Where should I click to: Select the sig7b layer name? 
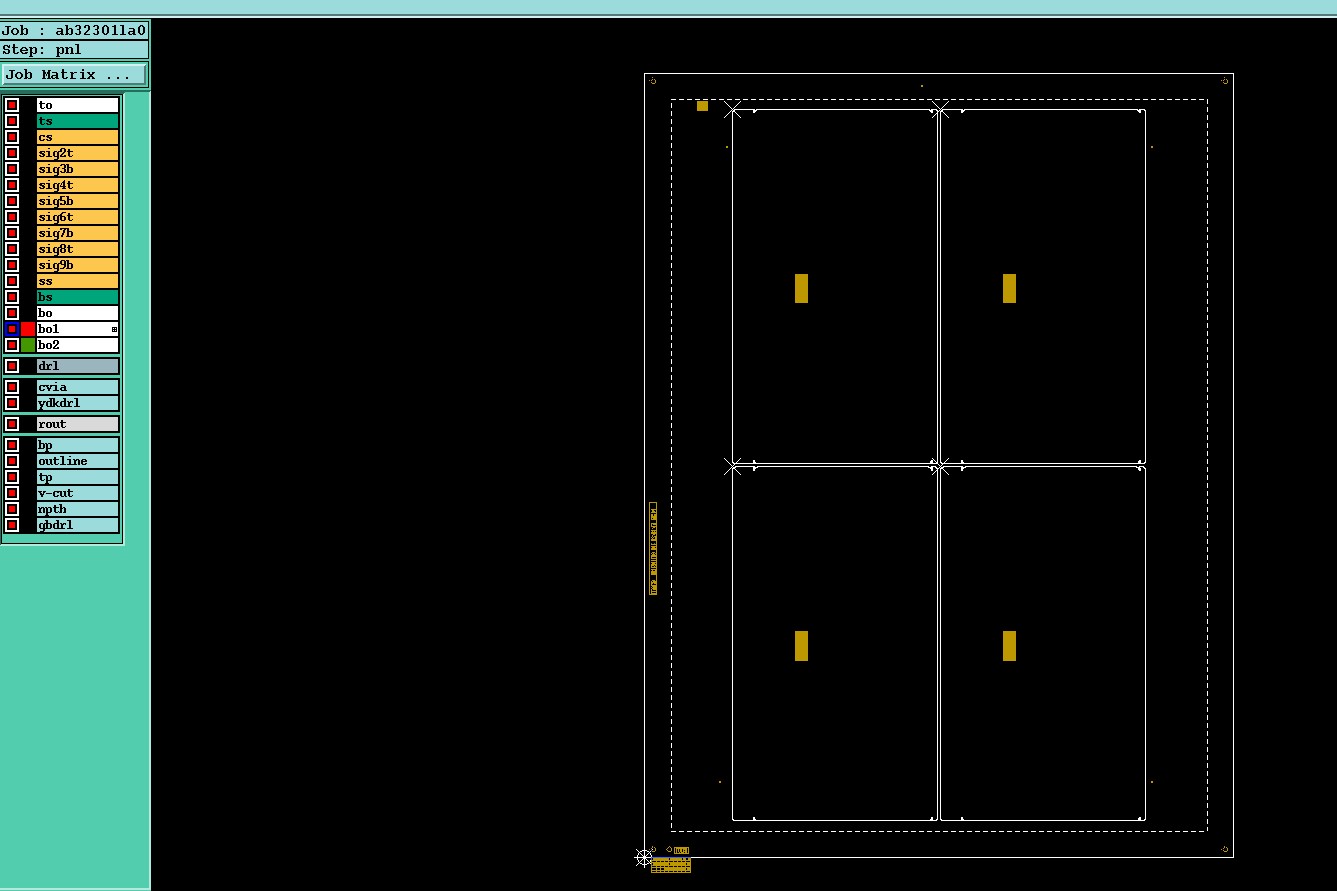pos(78,233)
